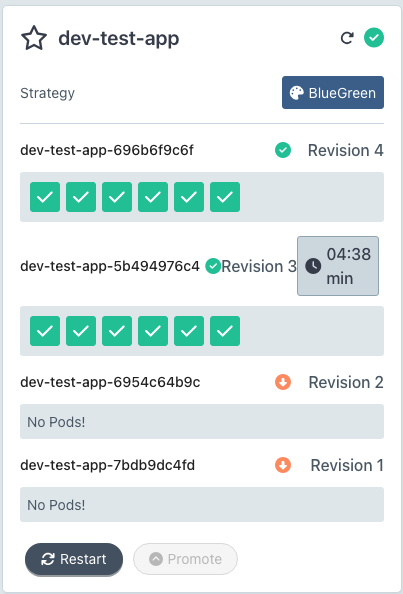Open replica set dev-test-app-6954c64b9c
Screen dimensions: 403x594
(x=110, y=382)
